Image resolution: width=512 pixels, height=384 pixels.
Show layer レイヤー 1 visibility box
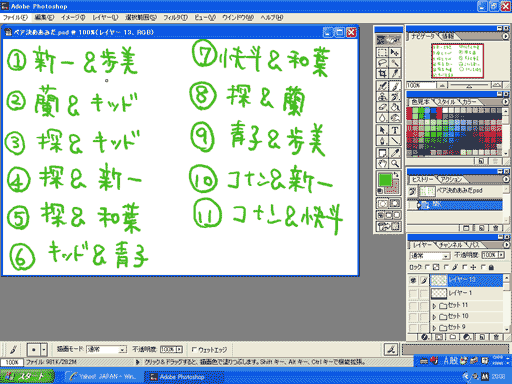(413, 293)
